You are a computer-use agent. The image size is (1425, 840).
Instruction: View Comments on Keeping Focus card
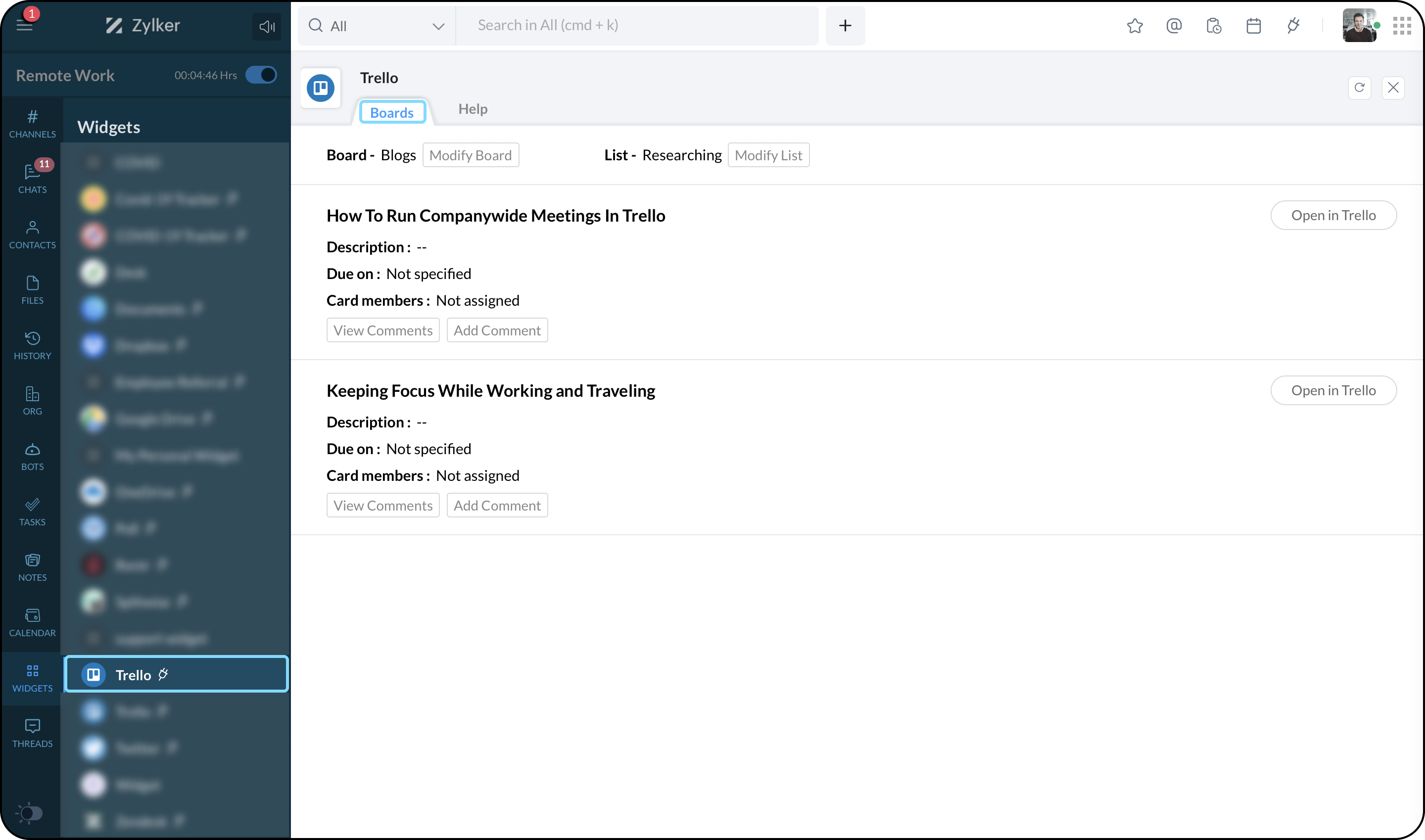pos(382,505)
